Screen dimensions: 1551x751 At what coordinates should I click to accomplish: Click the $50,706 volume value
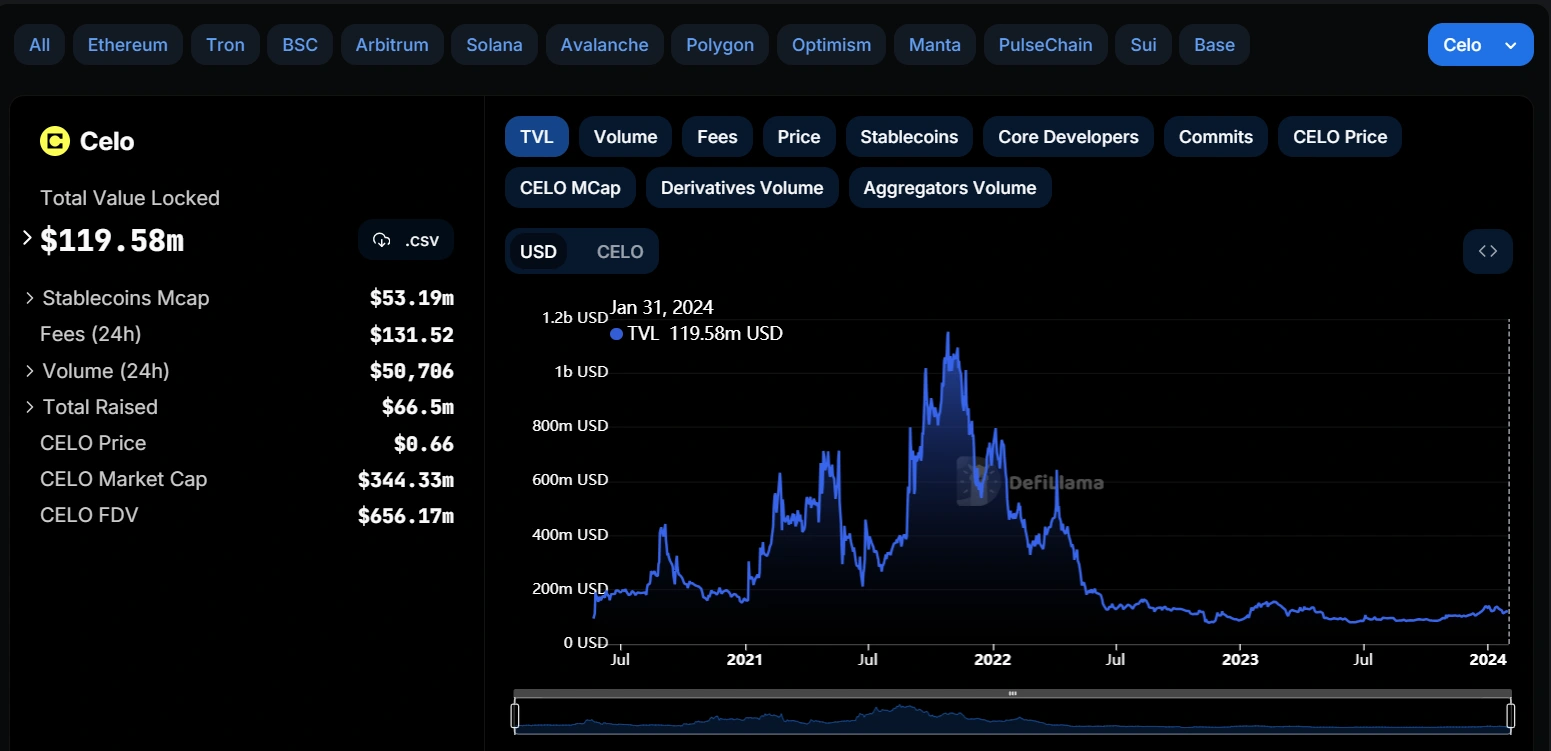tap(411, 371)
